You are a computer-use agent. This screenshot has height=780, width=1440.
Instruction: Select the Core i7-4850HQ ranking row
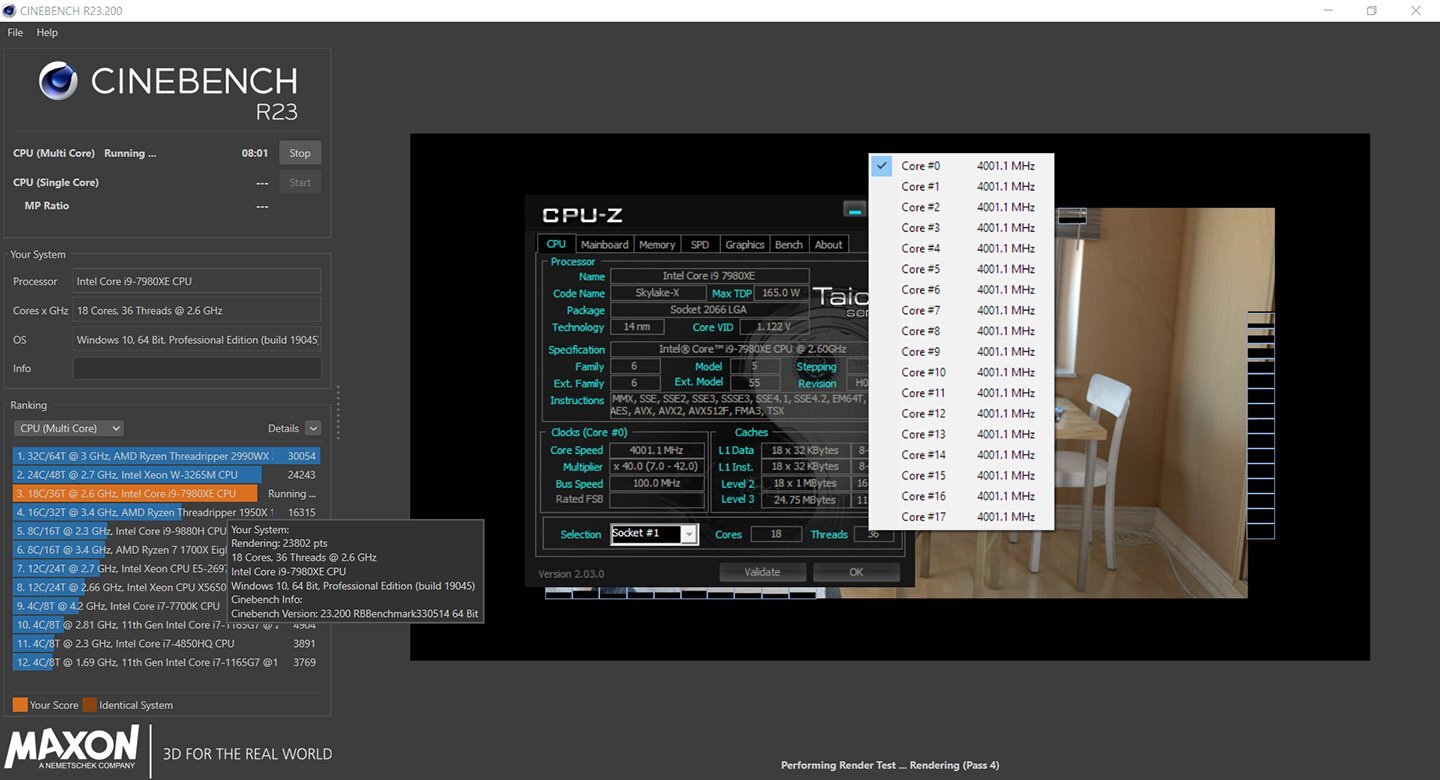pyautogui.click(x=167, y=643)
